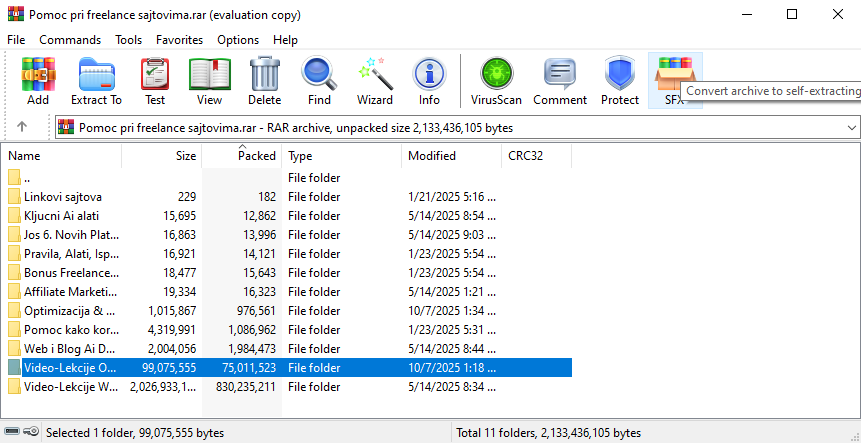Select the Jos 6. Novih Plat... folder

pyautogui.click(x=71, y=234)
